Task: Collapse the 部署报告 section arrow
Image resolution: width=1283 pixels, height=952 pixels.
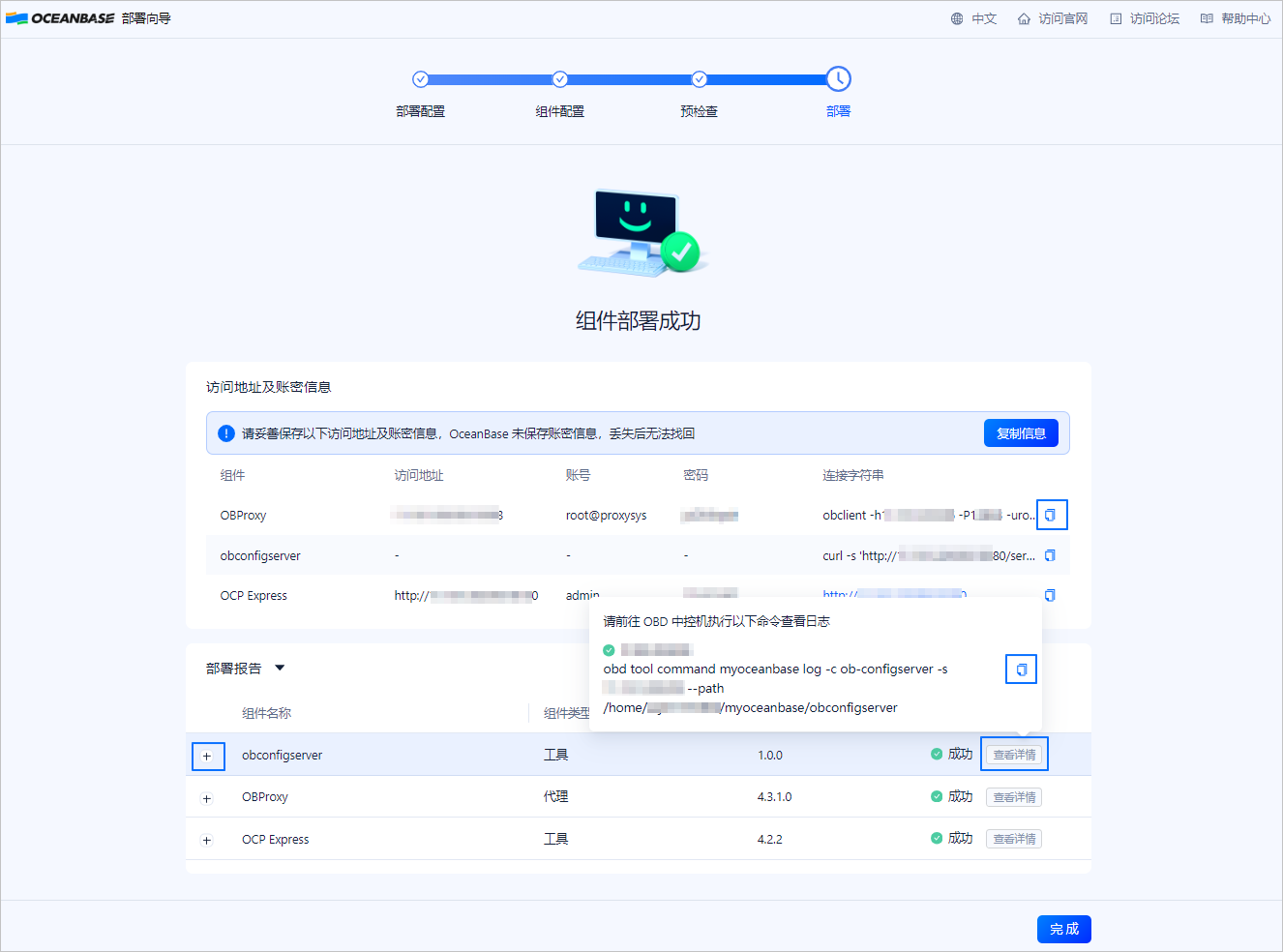Action: 280,668
